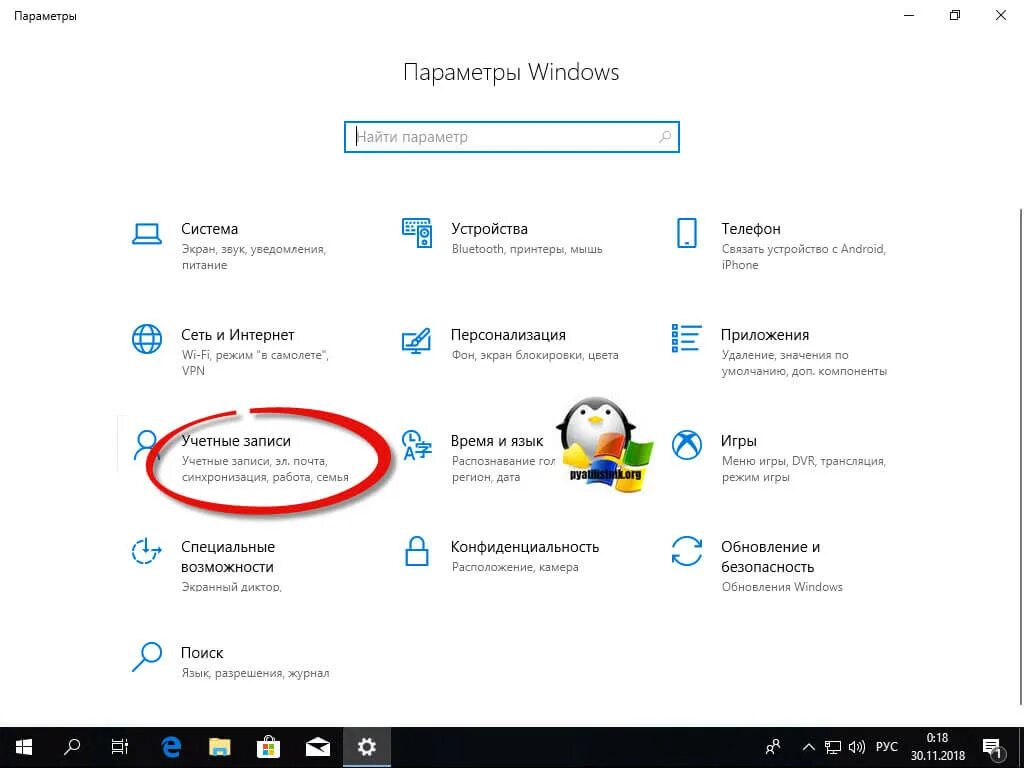The width and height of the screenshot is (1024, 768).
Task: Open the People icon in the tray
Action: (x=773, y=747)
